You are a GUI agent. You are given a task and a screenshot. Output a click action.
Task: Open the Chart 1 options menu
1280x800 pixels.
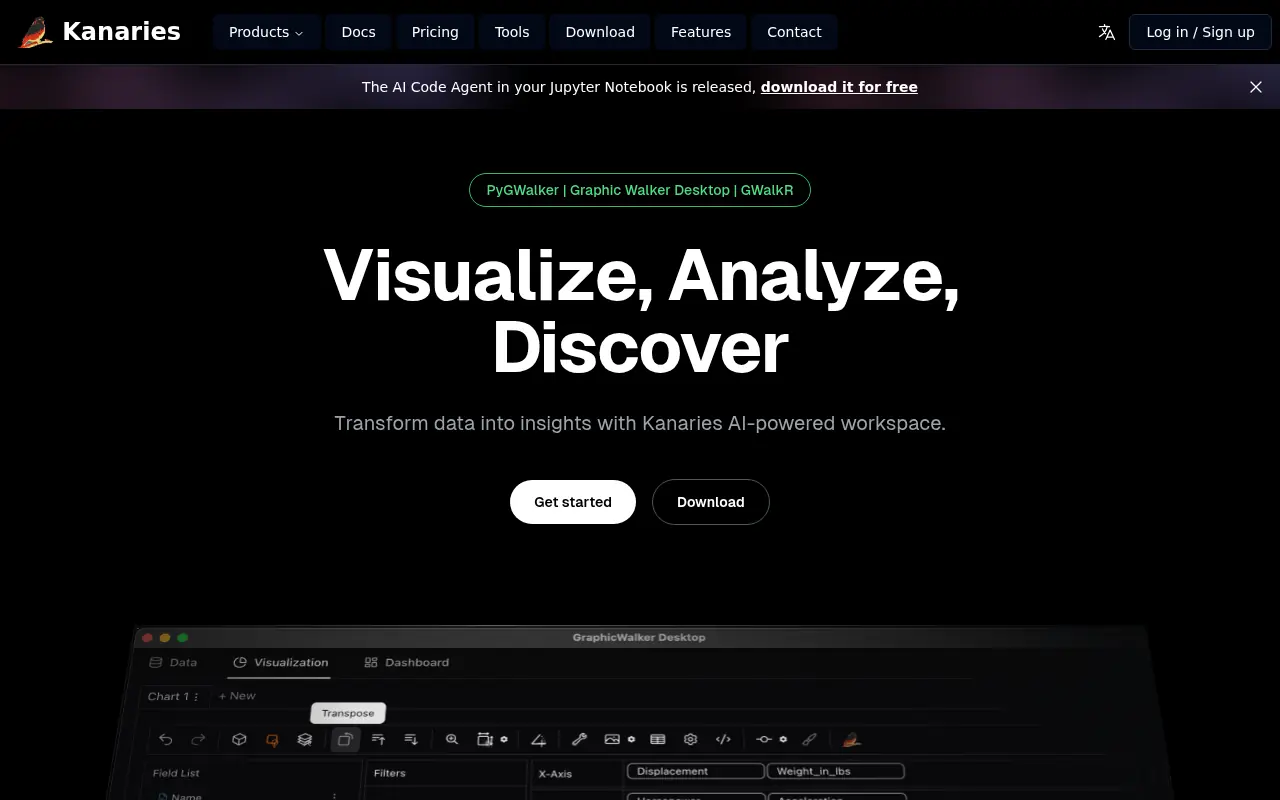tap(196, 696)
